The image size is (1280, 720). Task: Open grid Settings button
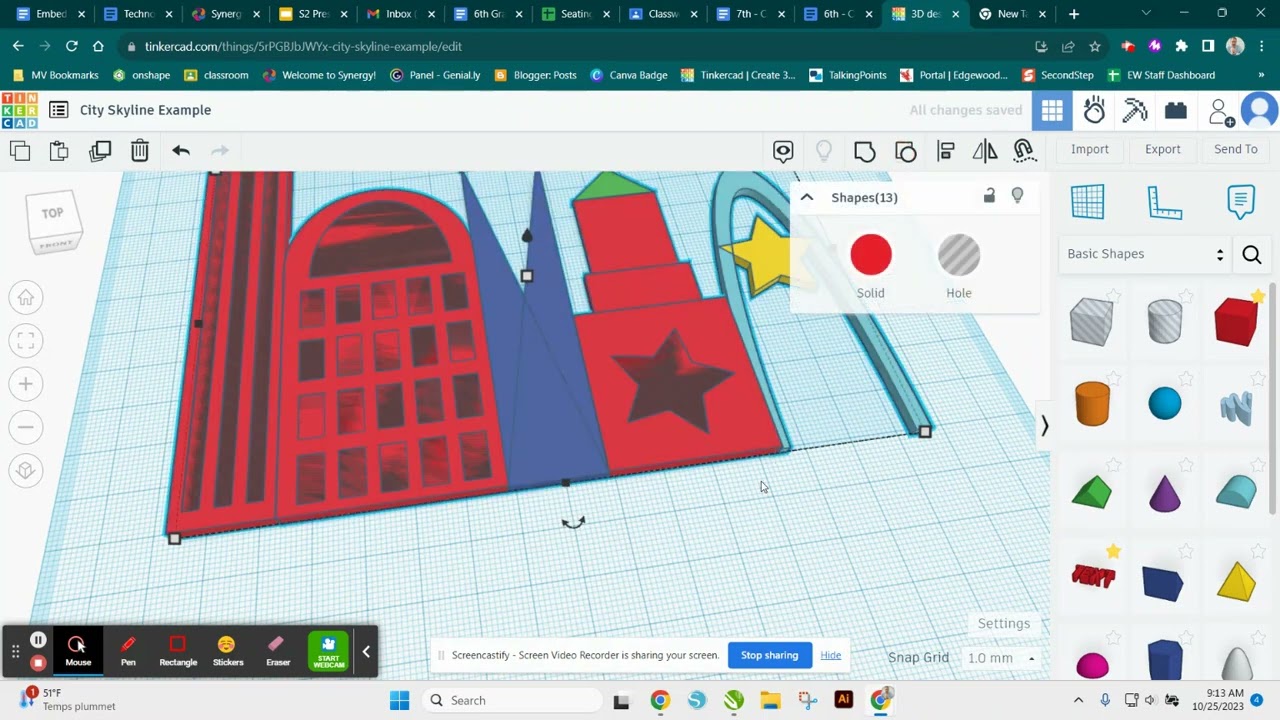coord(1004,623)
